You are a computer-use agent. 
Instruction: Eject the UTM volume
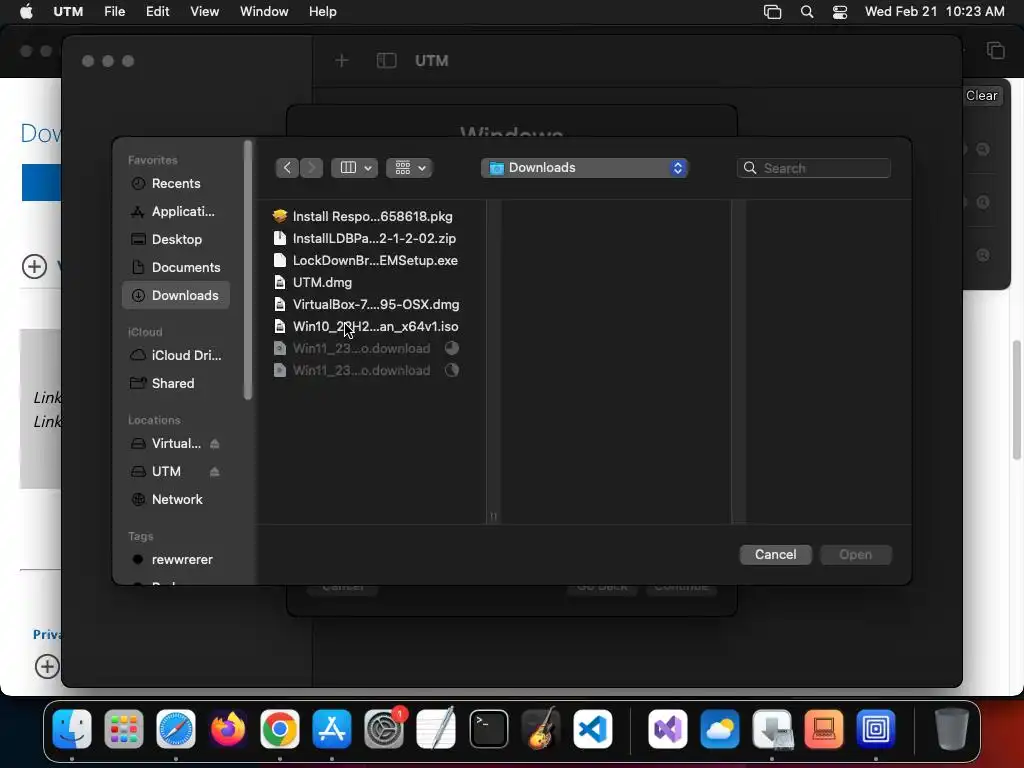[215, 472]
